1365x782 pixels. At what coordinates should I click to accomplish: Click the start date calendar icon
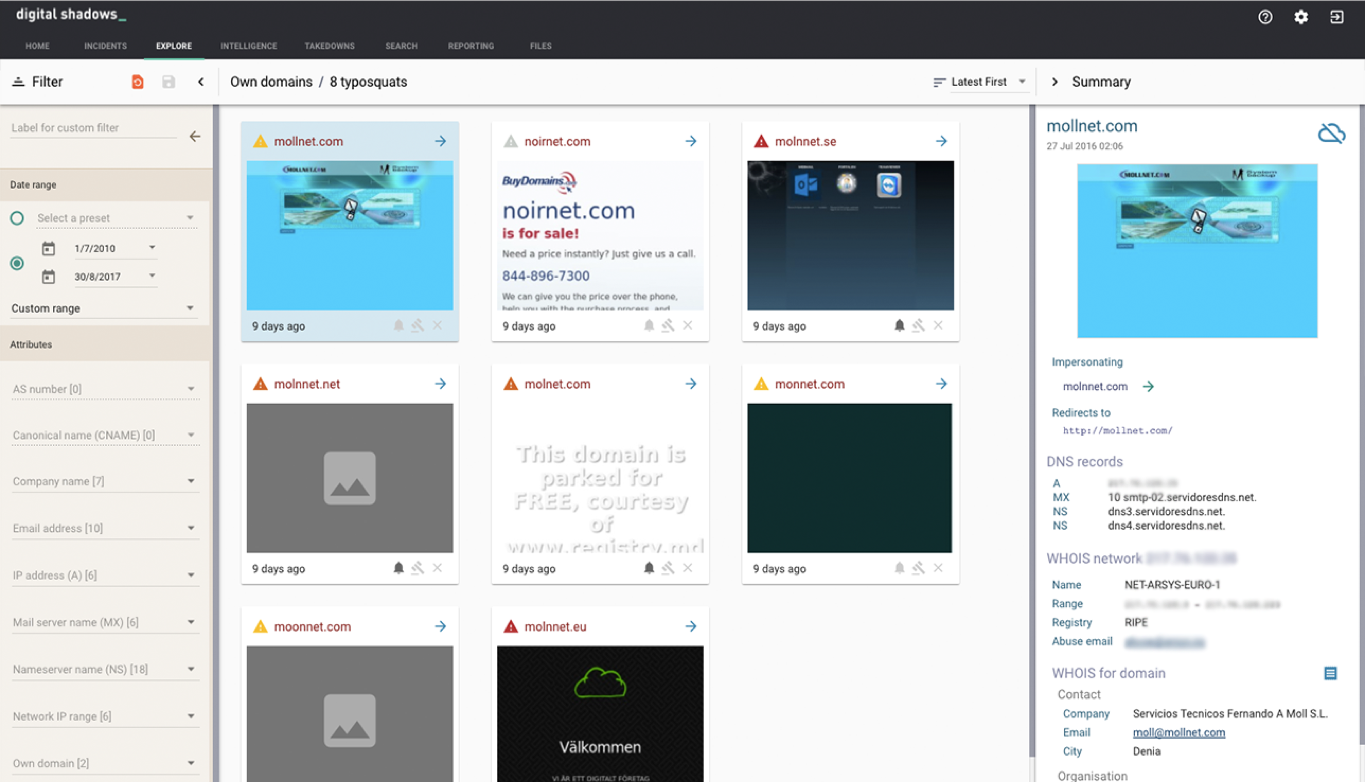tap(48, 248)
